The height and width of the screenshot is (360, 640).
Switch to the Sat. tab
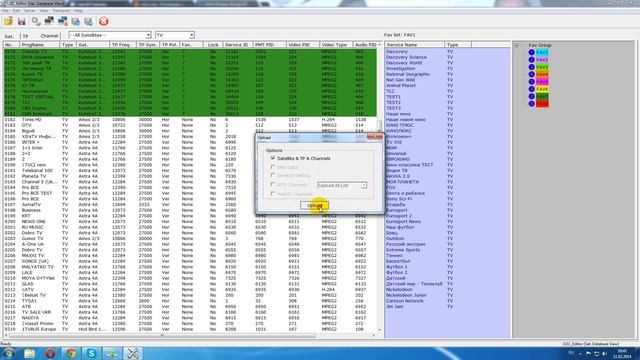(9, 36)
